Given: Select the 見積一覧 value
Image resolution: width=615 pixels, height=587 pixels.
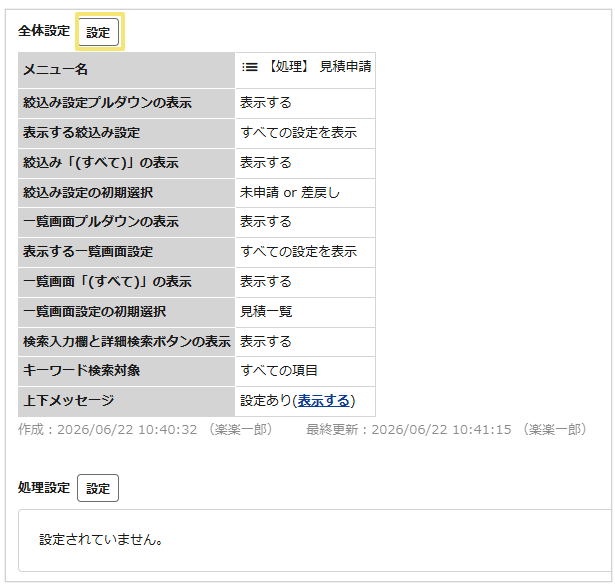Looking at the screenshot, I should tap(266, 312).
